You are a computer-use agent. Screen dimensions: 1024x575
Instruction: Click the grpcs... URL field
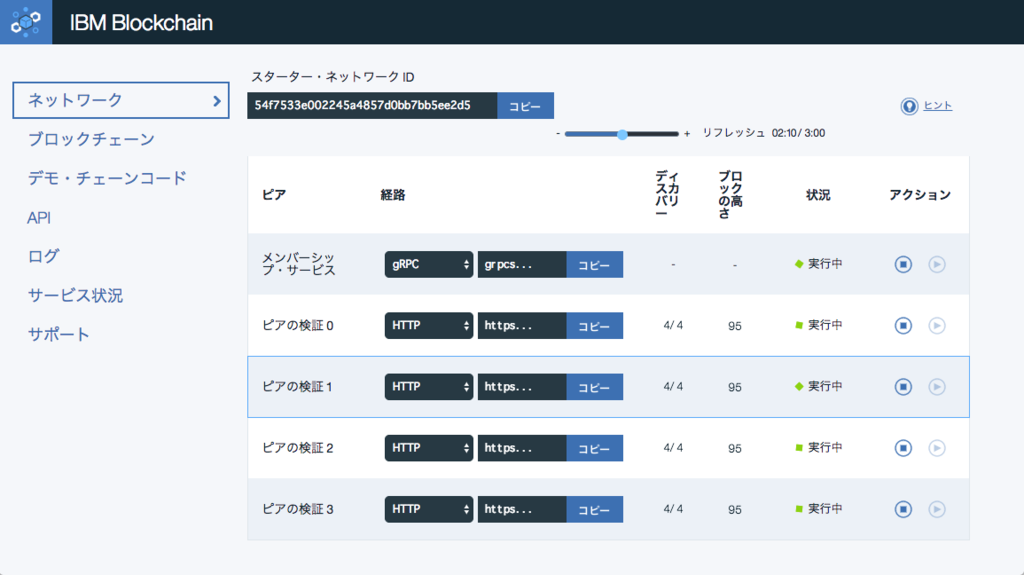point(522,265)
